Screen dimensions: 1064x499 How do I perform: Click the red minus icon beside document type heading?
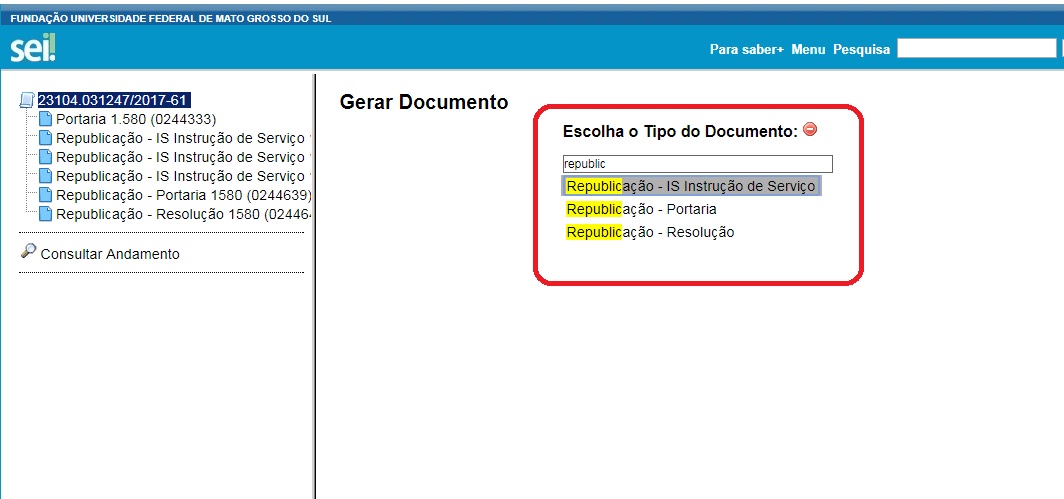(x=810, y=129)
